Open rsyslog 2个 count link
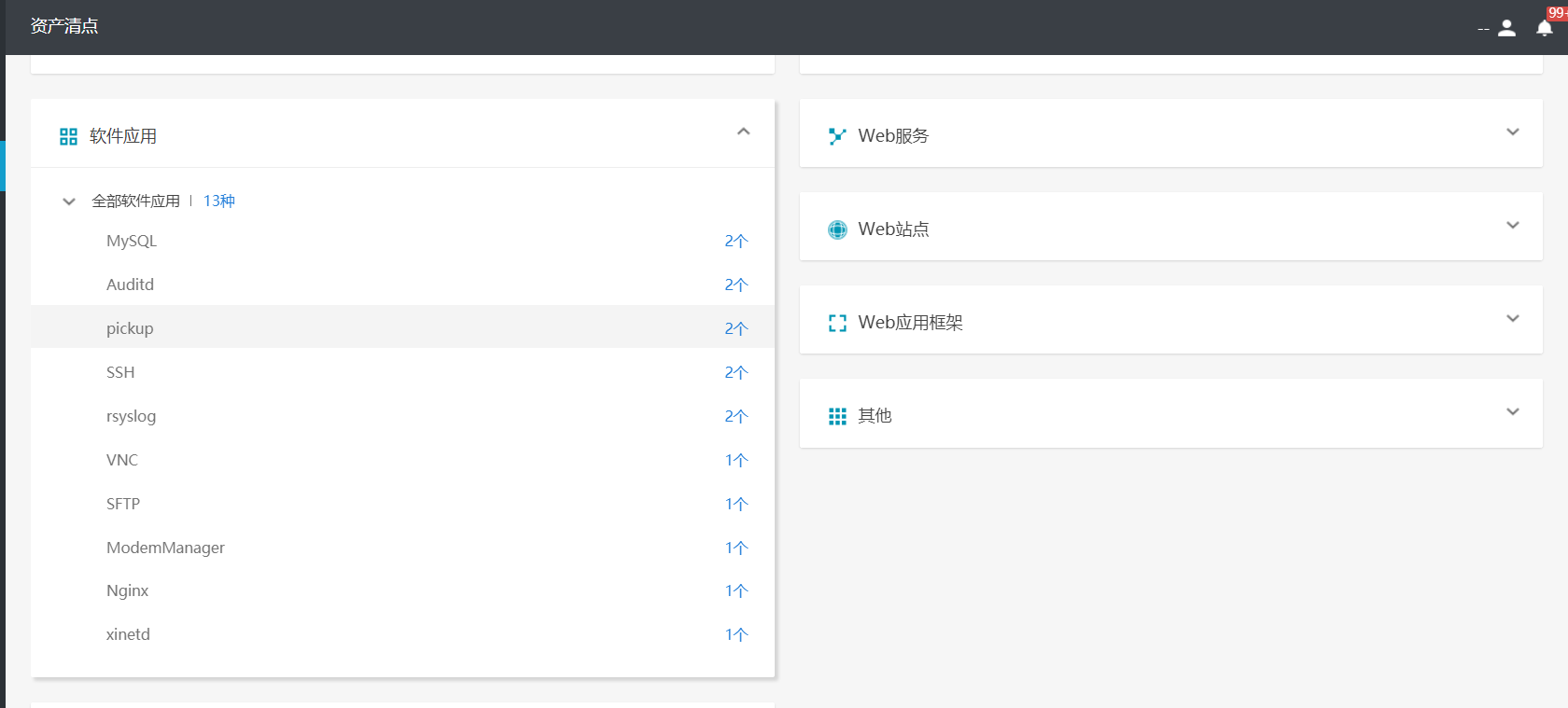 (736, 416)
